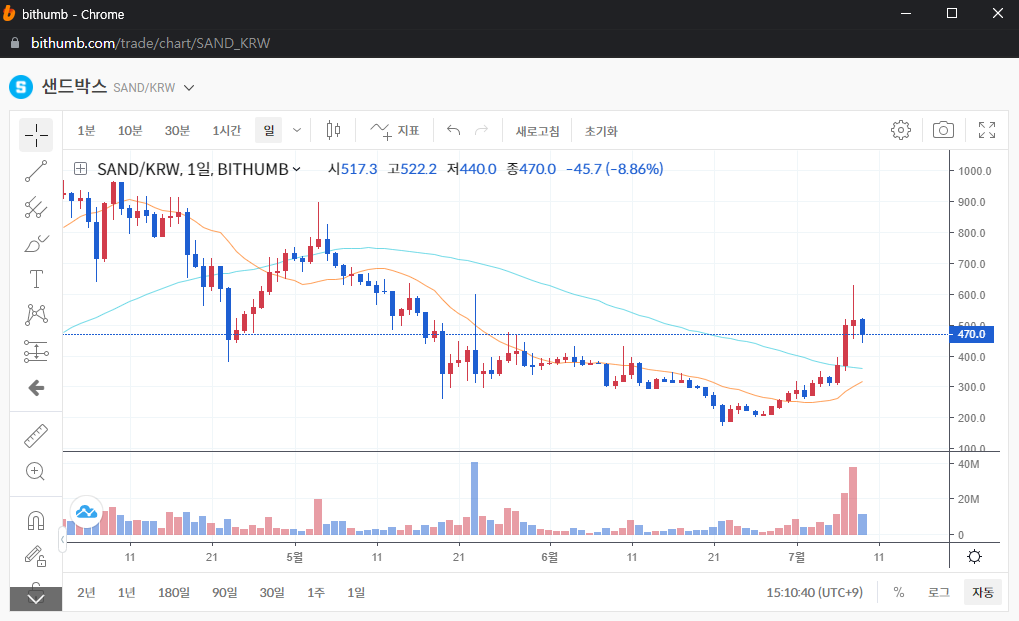The image size is (1019, 621).
Task: Click the undo arrow
Action: pyautogui.click(x=453, y=131)
